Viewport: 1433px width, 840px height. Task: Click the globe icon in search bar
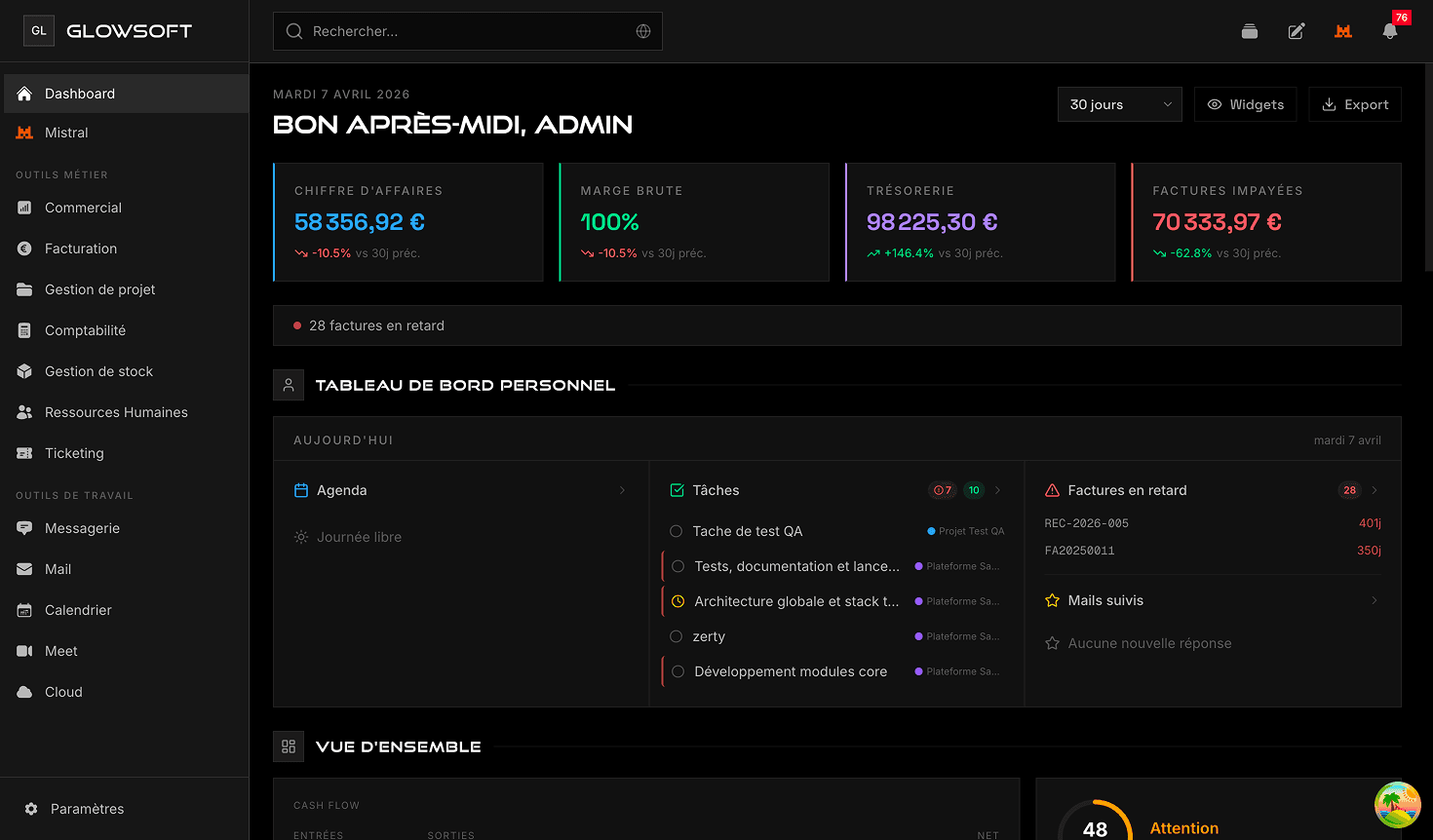[x=643, y=31]
